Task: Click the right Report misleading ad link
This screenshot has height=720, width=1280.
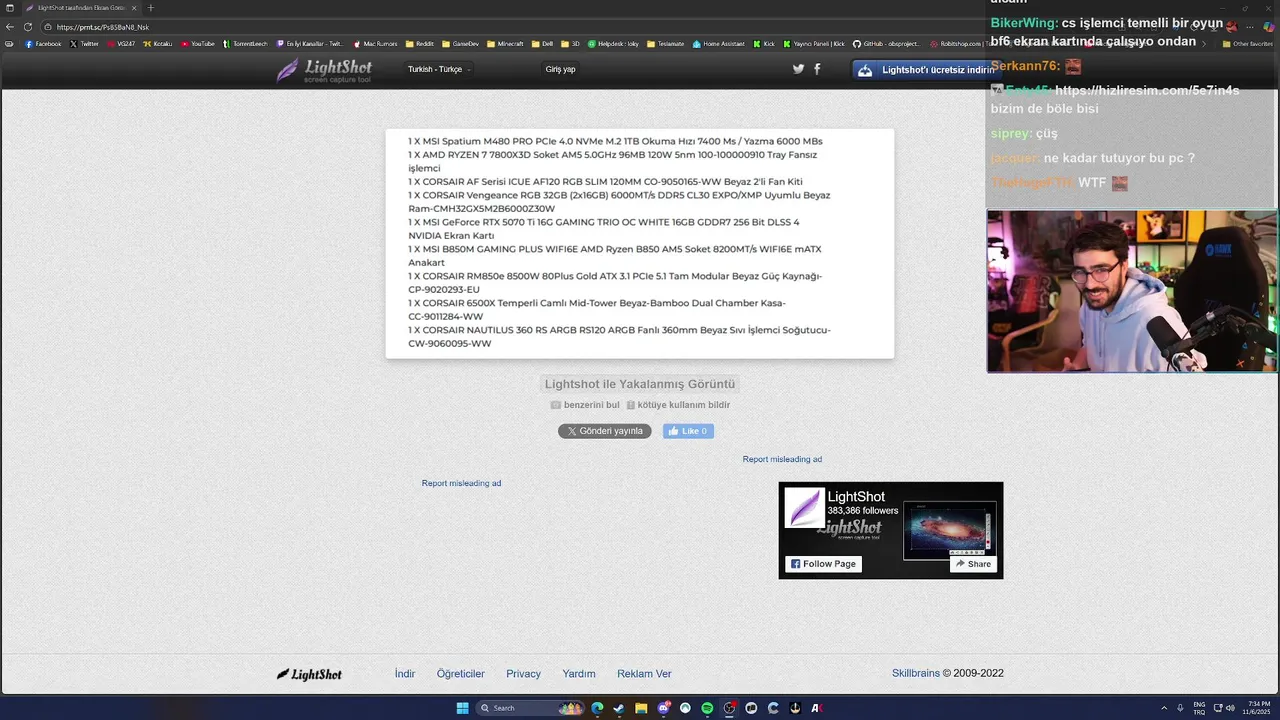Action: [782, 459]
